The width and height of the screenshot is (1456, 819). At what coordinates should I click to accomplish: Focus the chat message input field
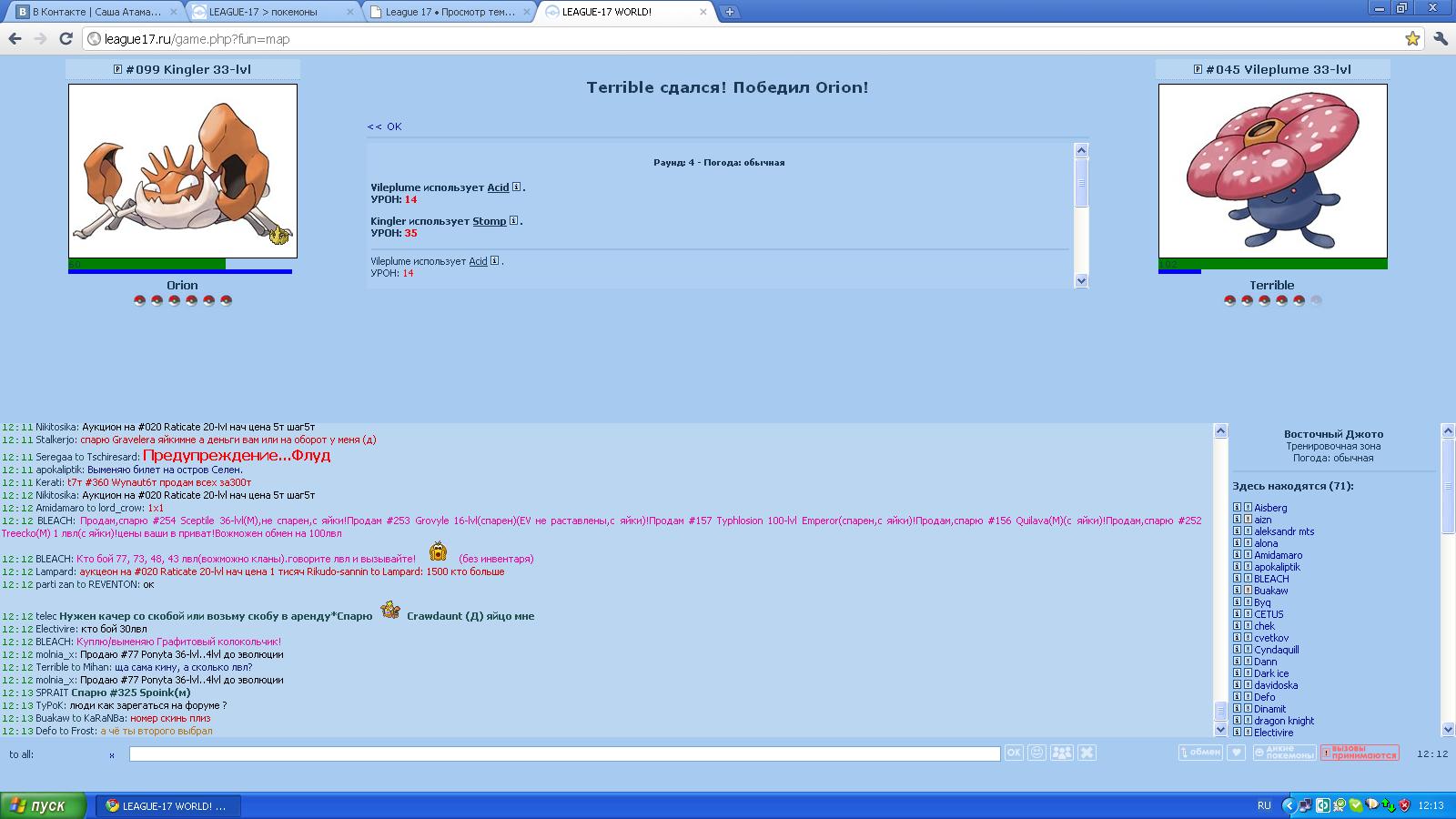tap(564, 753)
